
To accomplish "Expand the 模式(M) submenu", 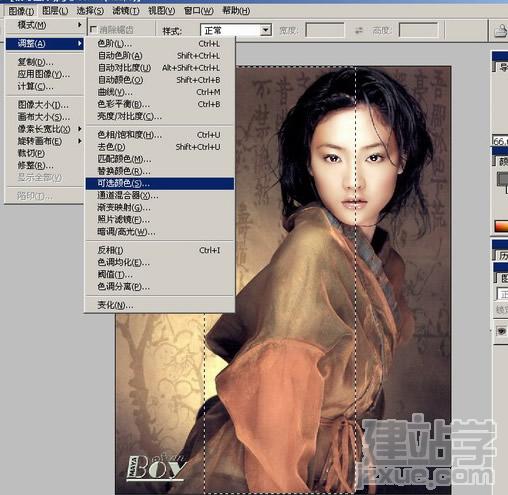I will point(44,25).
